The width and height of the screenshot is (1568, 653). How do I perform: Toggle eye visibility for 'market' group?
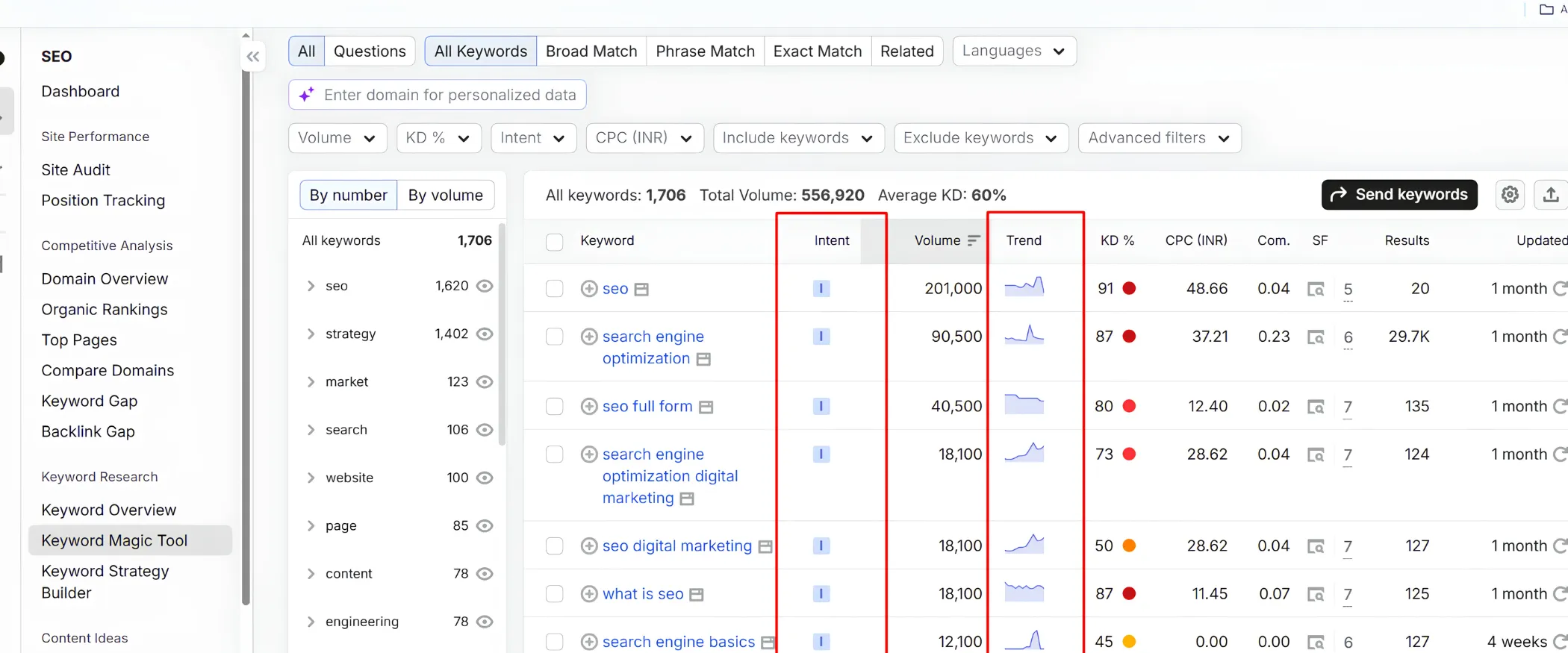tap(485, 382)
